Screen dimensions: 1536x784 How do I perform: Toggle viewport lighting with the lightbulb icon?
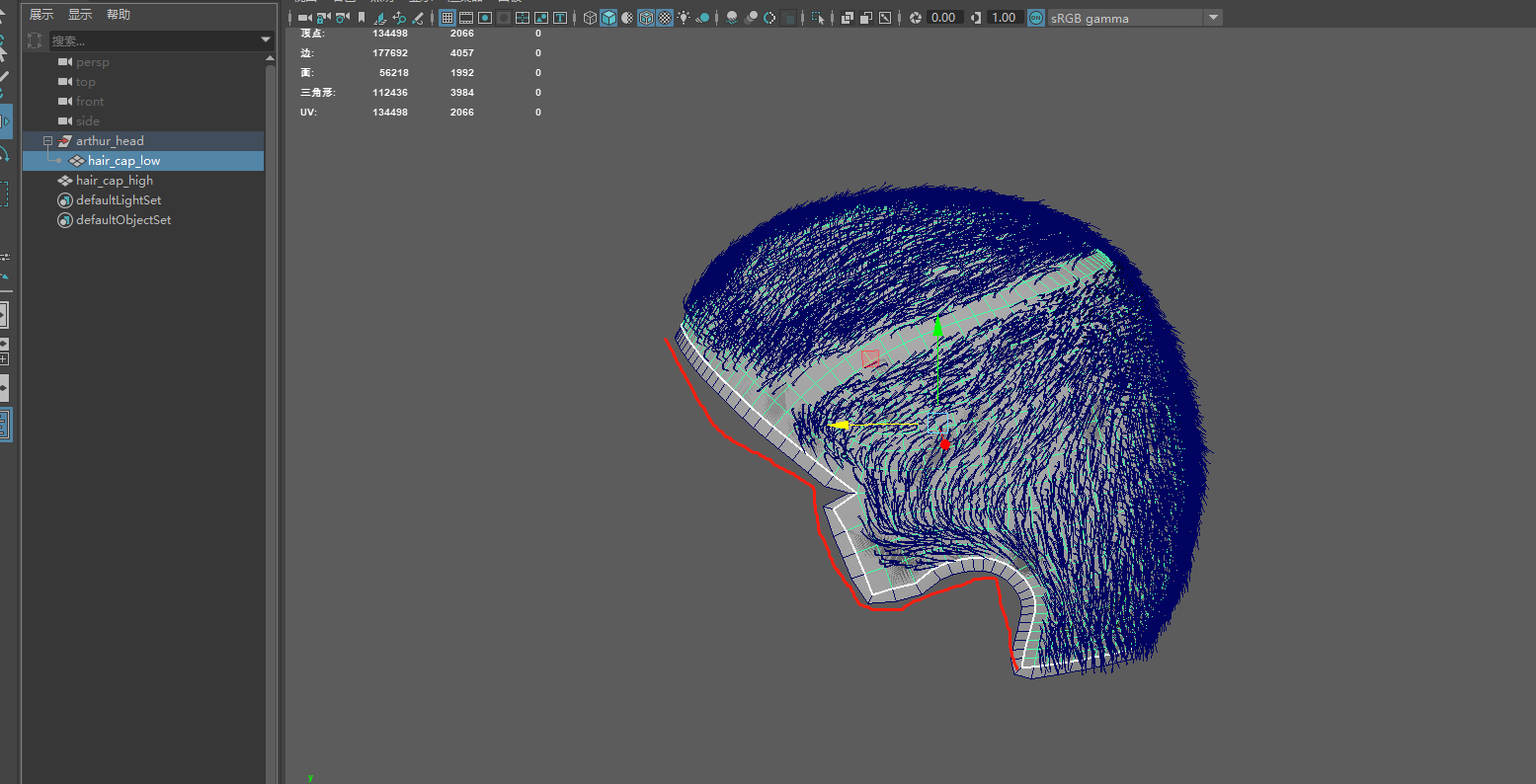click(684, 17)
